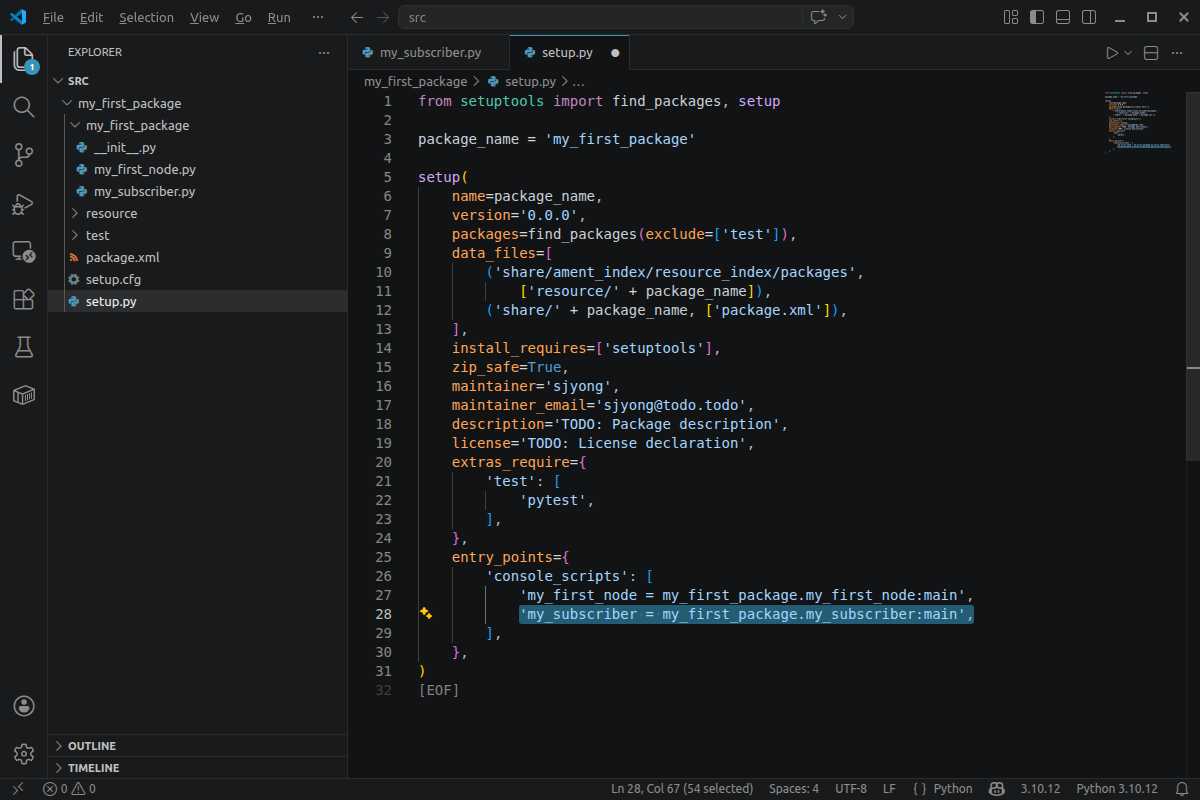This screenshot has height=800, width=1200.
Task: Open the Testing flask icon
Action: 24,347
